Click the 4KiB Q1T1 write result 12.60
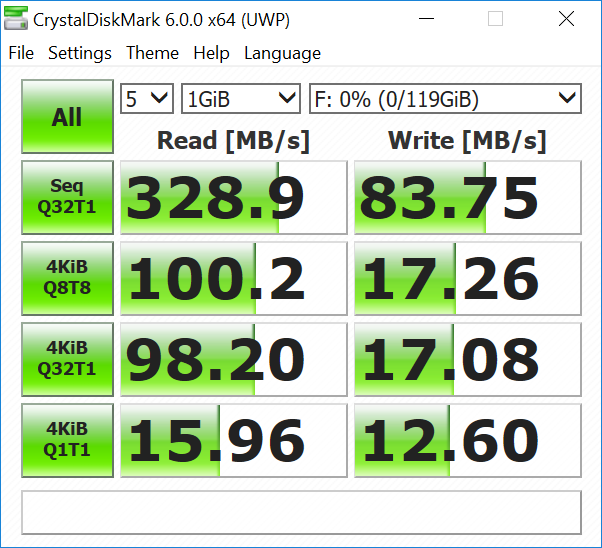The width and height of the screenshot is (602, 548). tap(468, 440)
